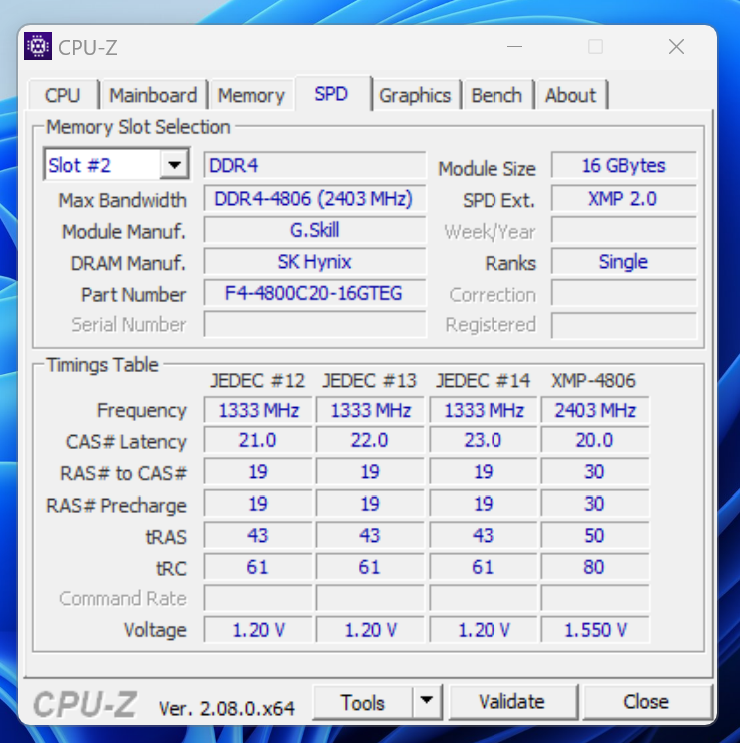Click the XMP tRC value 80
740x743 pixels.
[595, 567]
